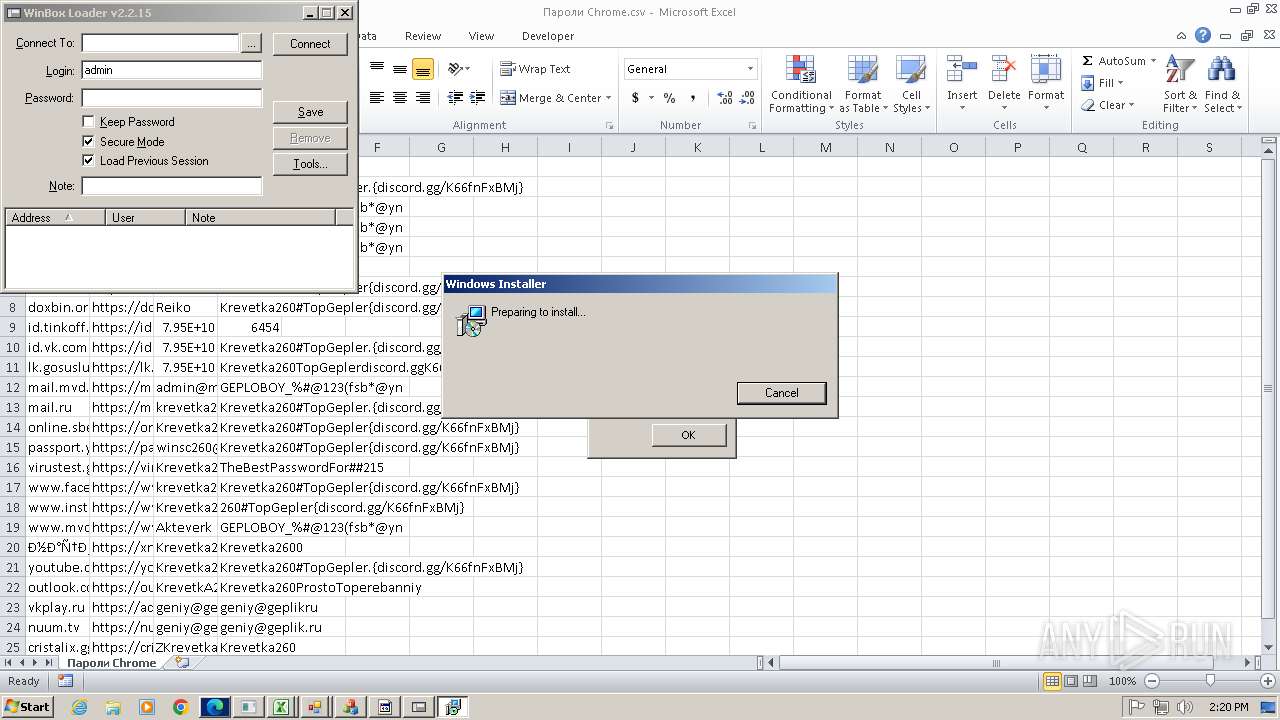Apply accounting dollar format
This screenshot has height=720, width=1280.
pos(635,98)
